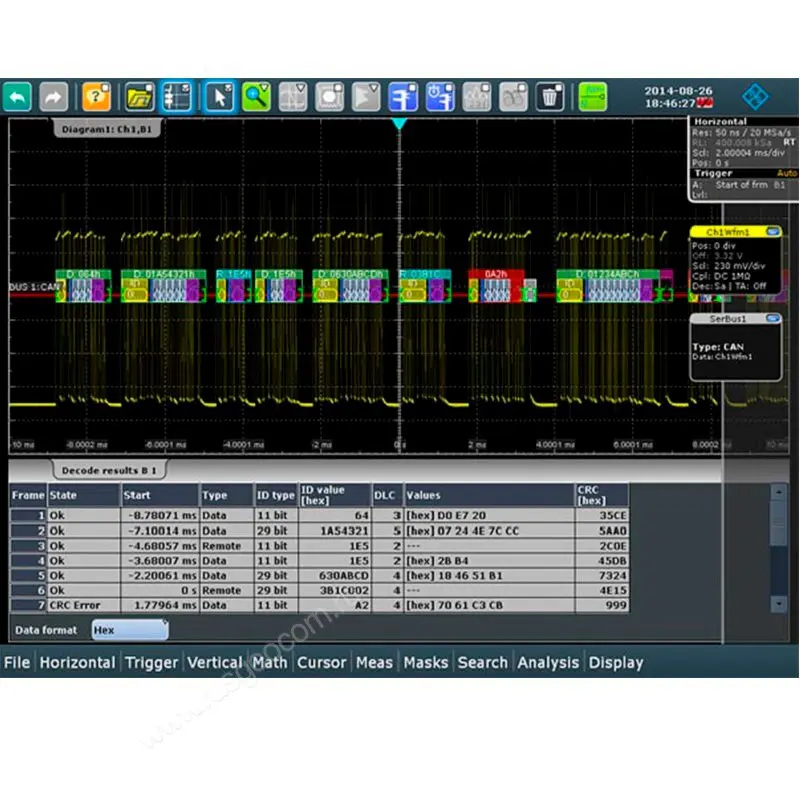Click the redo arrow icon
800x800 pixels.
click(54, 96)
